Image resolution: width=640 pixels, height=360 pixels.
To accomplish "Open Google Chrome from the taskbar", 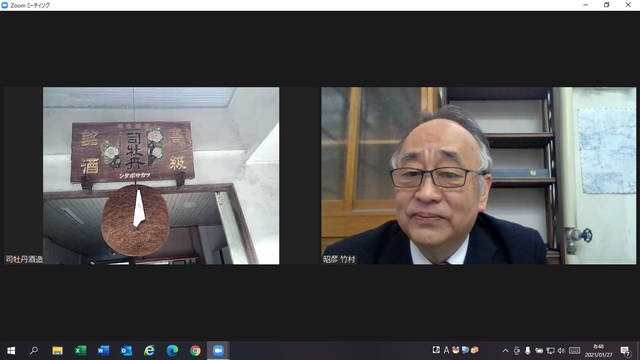I will 195,351.
